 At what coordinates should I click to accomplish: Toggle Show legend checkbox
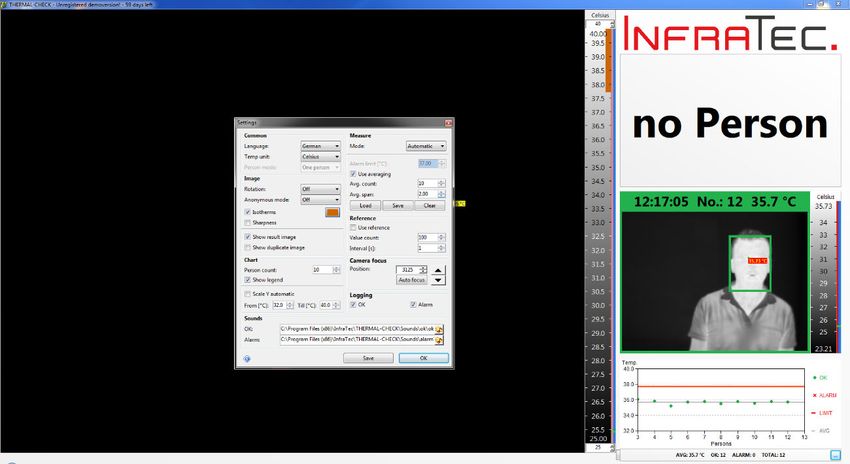(x=248, y=280)
